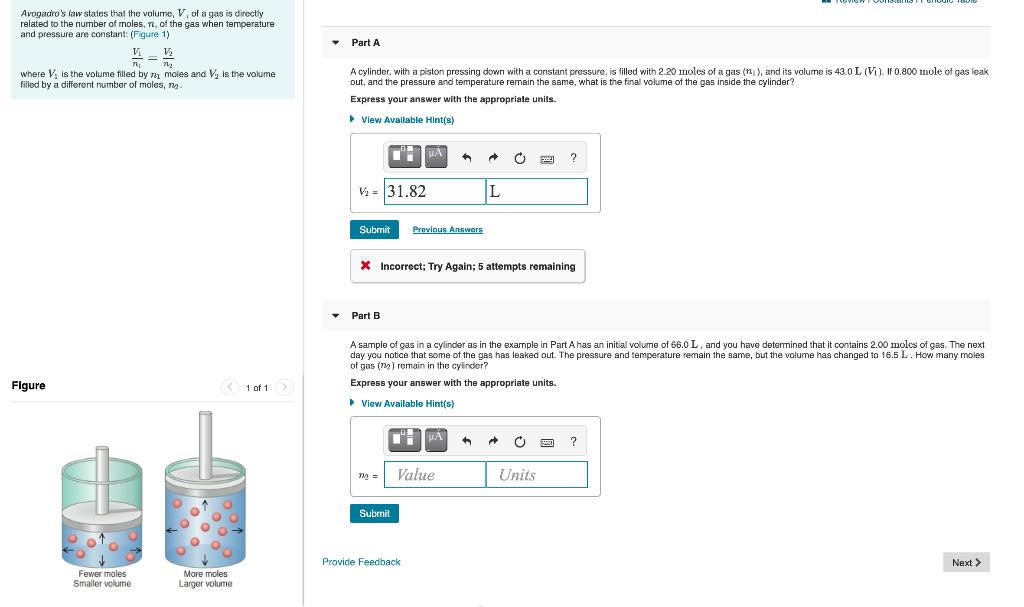
Task: Undo last edit in Part A answer
Action: [466, 157]
